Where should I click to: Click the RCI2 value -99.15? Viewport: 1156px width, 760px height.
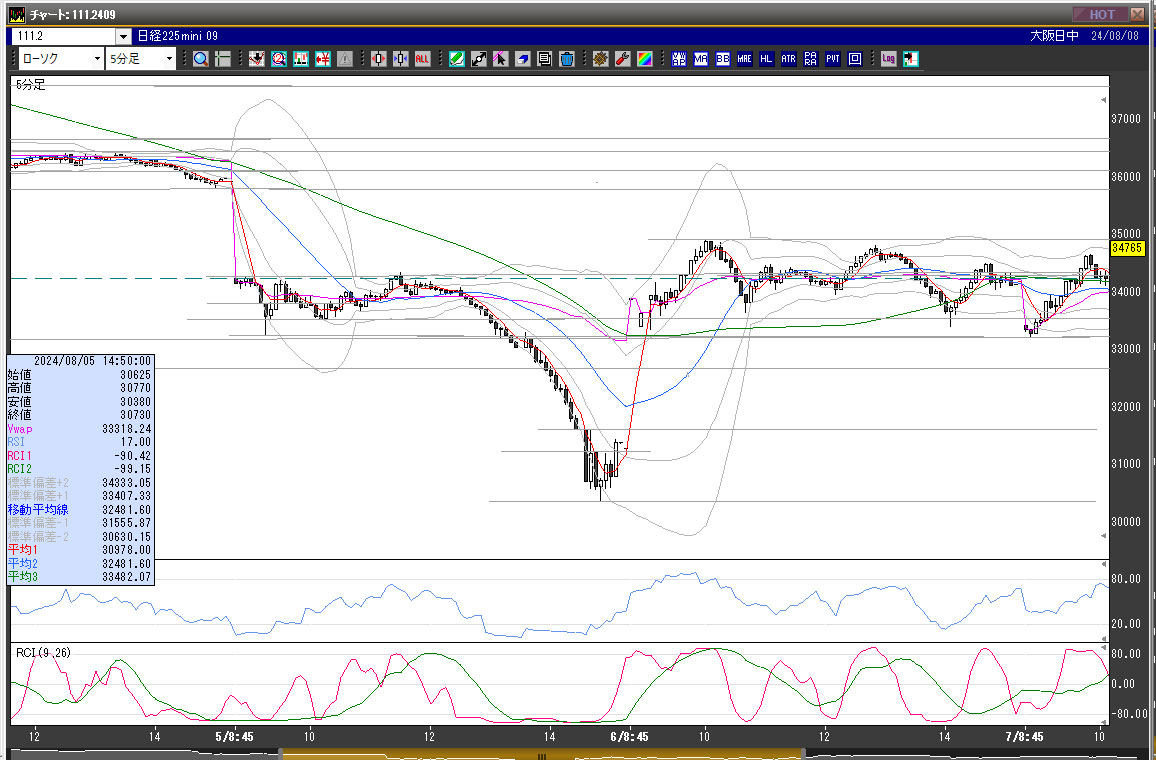click(133, 469)
